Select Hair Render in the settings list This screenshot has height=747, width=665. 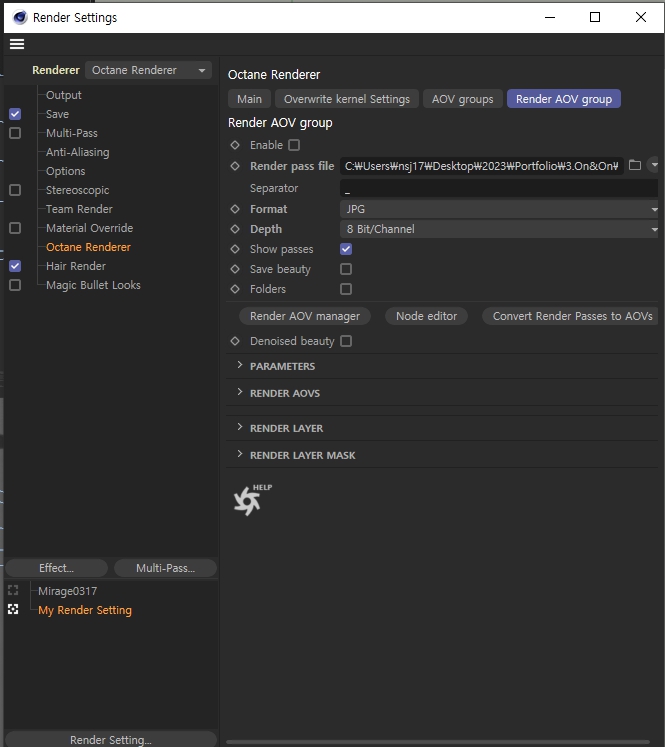pos(76,266)
